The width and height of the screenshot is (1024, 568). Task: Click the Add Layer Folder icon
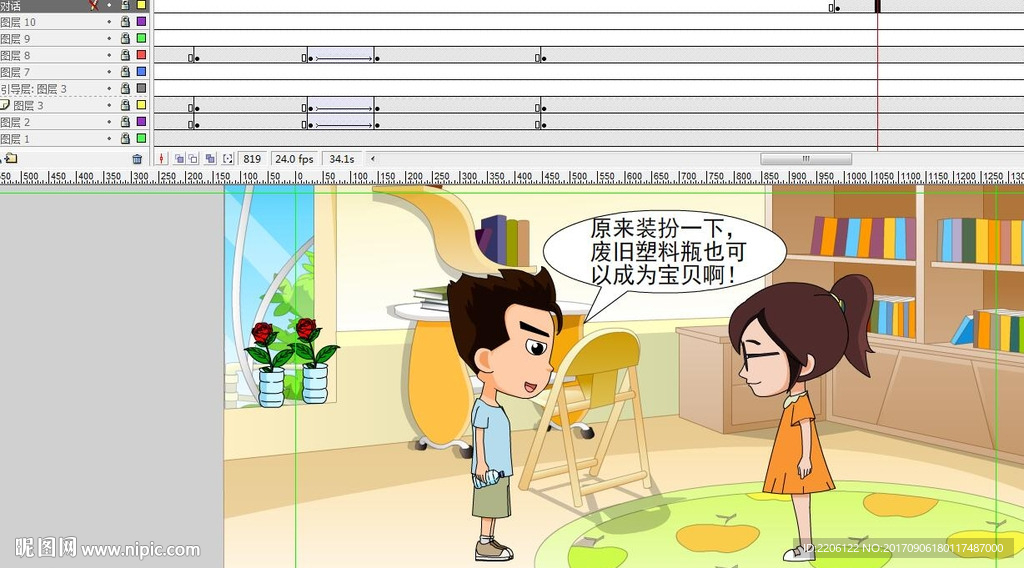(x=10, y=158)
